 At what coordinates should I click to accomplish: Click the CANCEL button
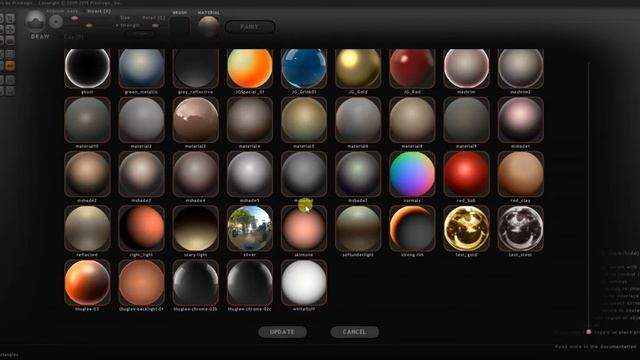pyautogui.click(x=354, y=332)
